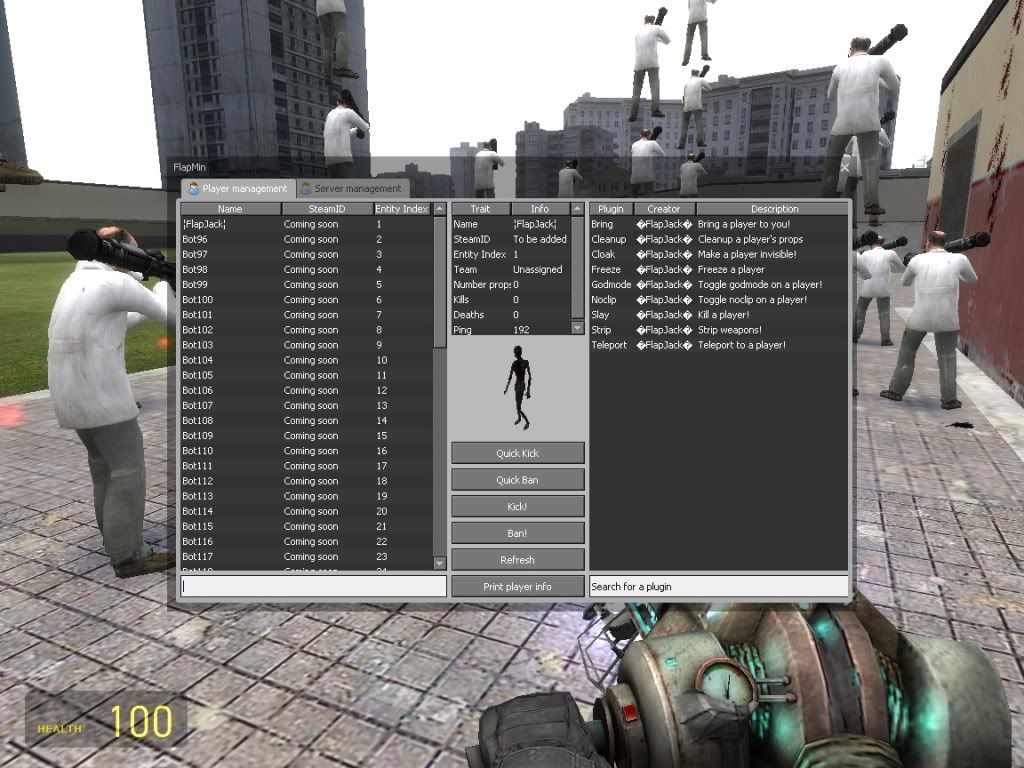The height and width of the screenshot is (768, 1024).
Task: Focus the player search input field
Action: 313,586
